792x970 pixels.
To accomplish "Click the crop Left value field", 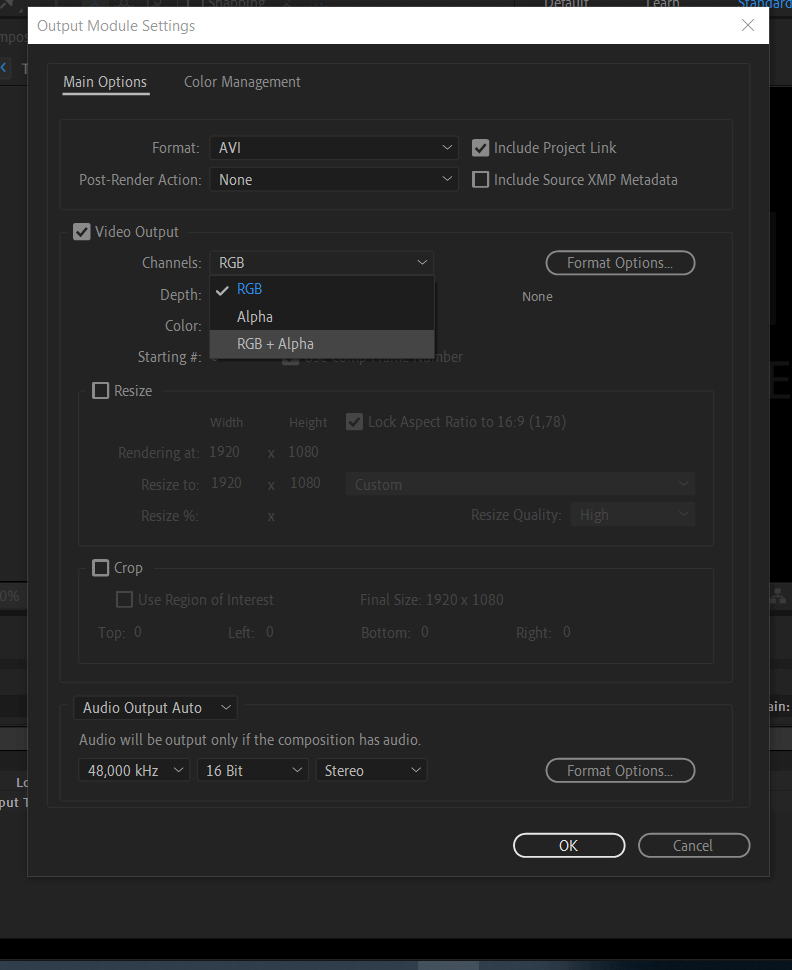I will click(270, 632).
